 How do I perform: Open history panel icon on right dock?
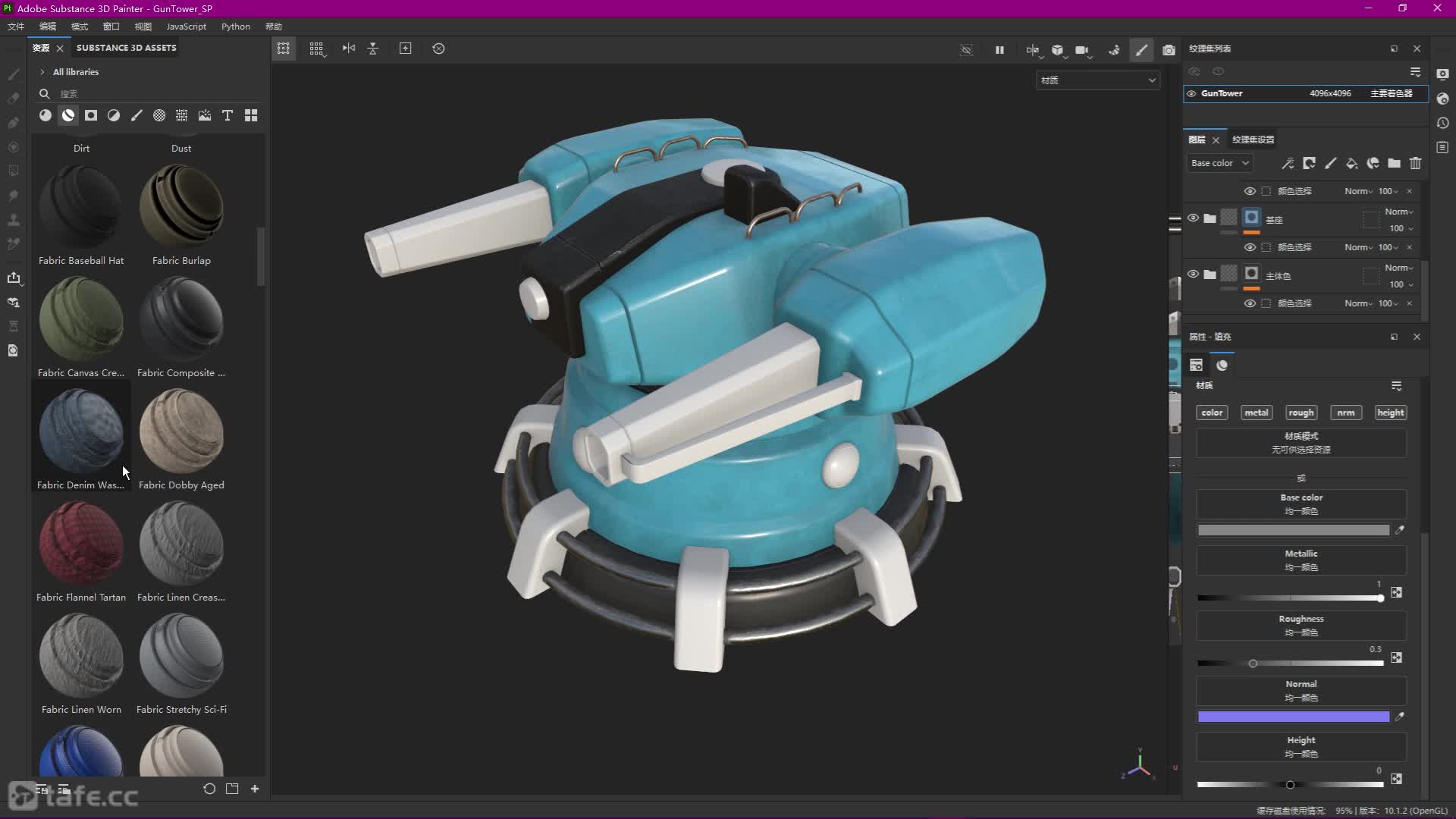(1442, 123)
